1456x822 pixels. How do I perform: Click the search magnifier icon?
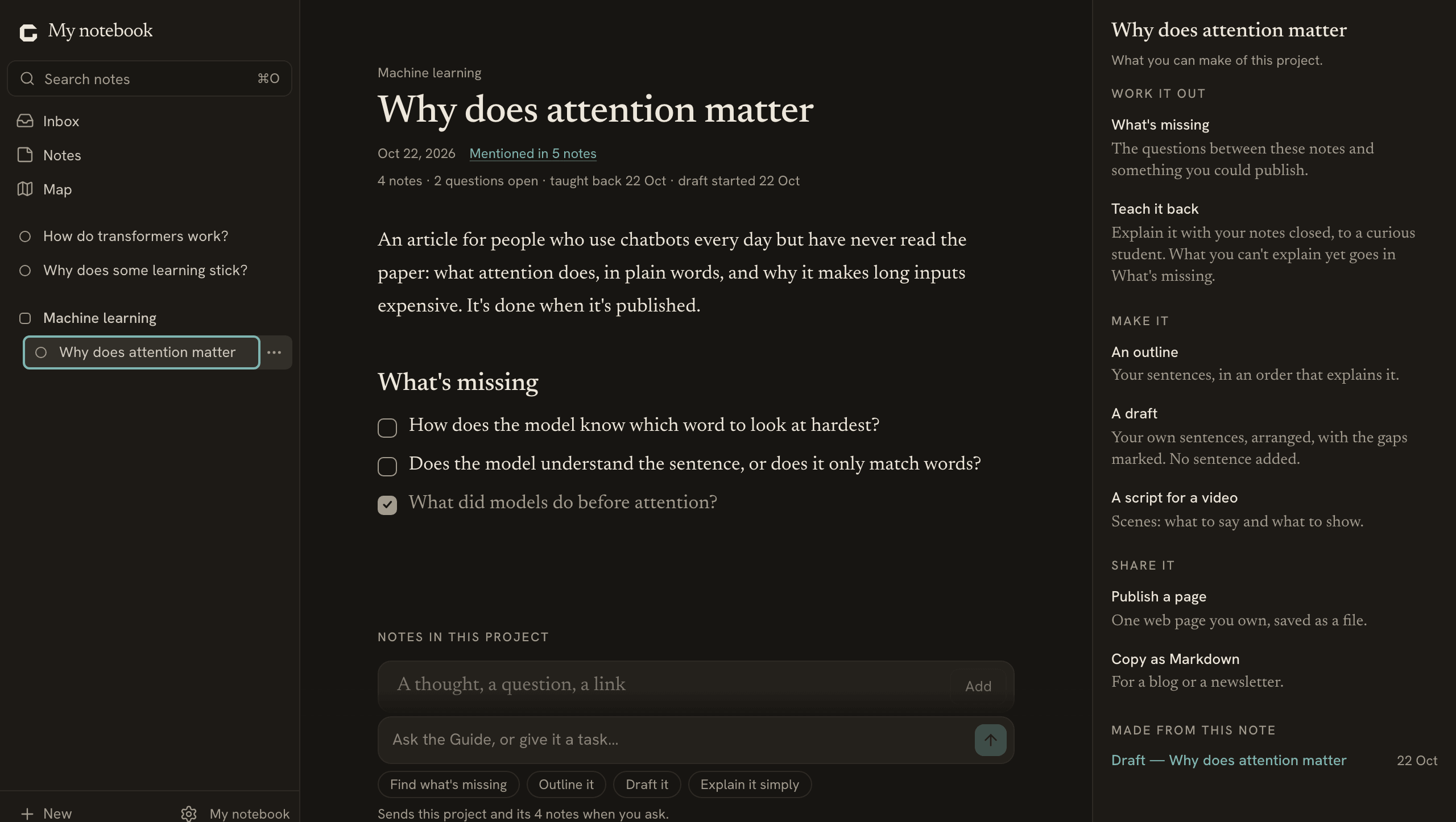coord(27,78)
